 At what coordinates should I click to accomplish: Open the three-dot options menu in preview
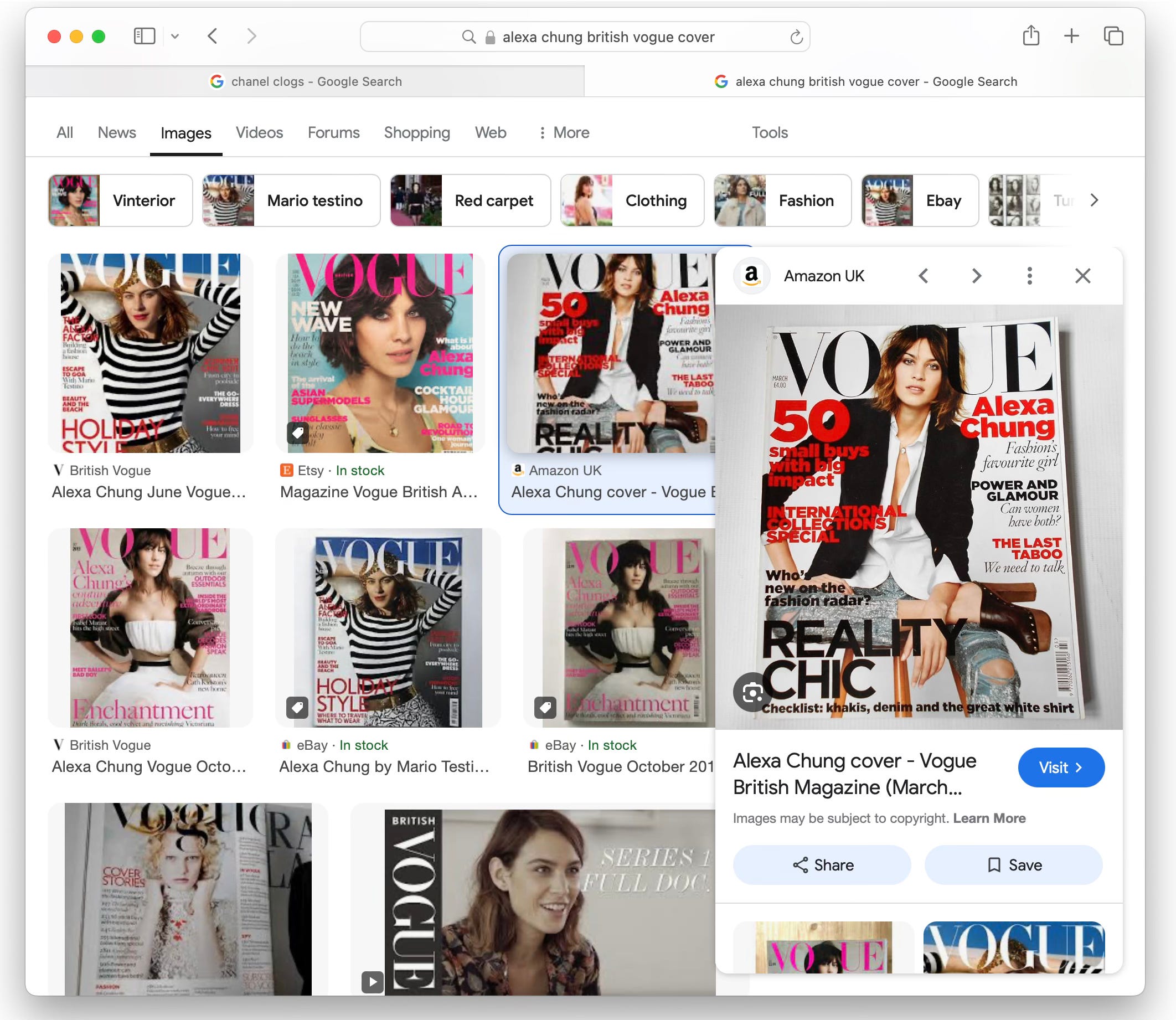1029,276
